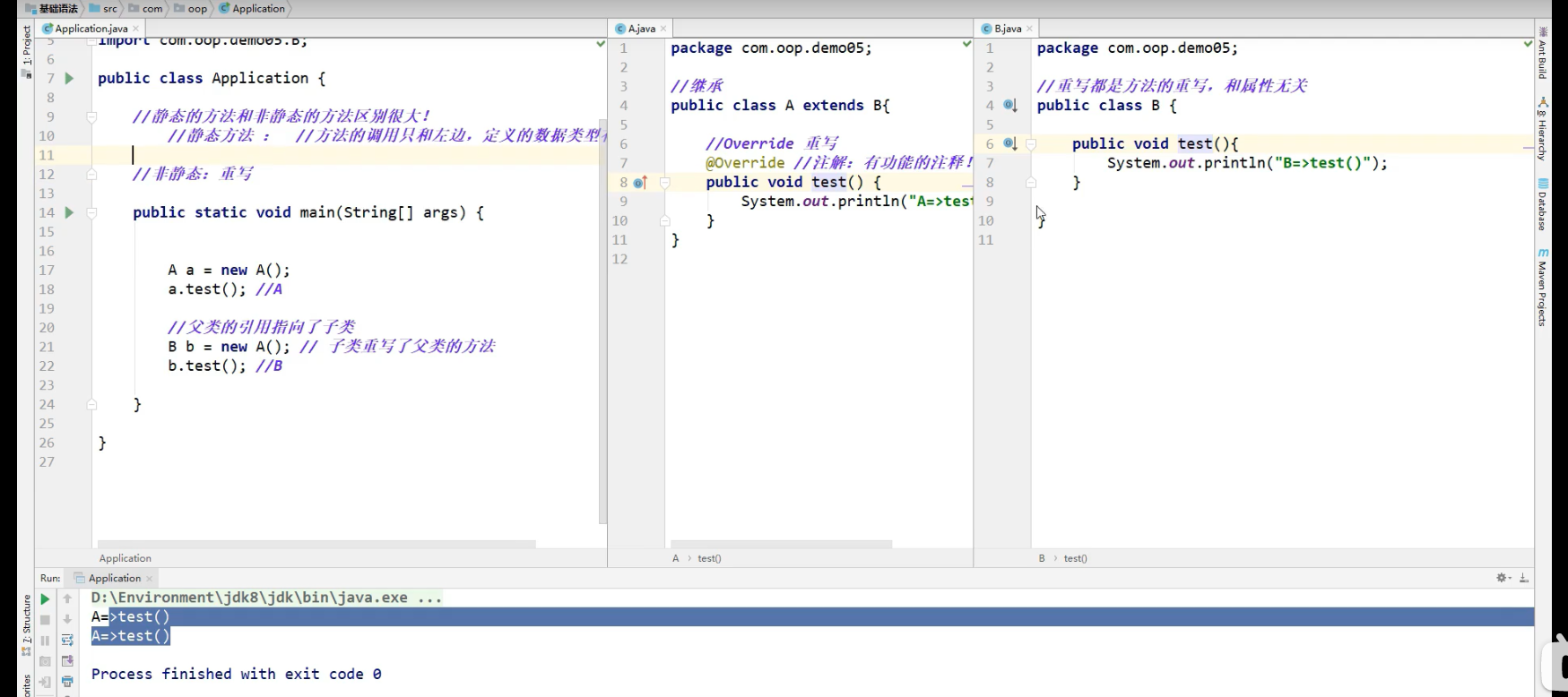Click inspection checkmark in A.java
Screen dimensions: 1568x697
[966, 44]
